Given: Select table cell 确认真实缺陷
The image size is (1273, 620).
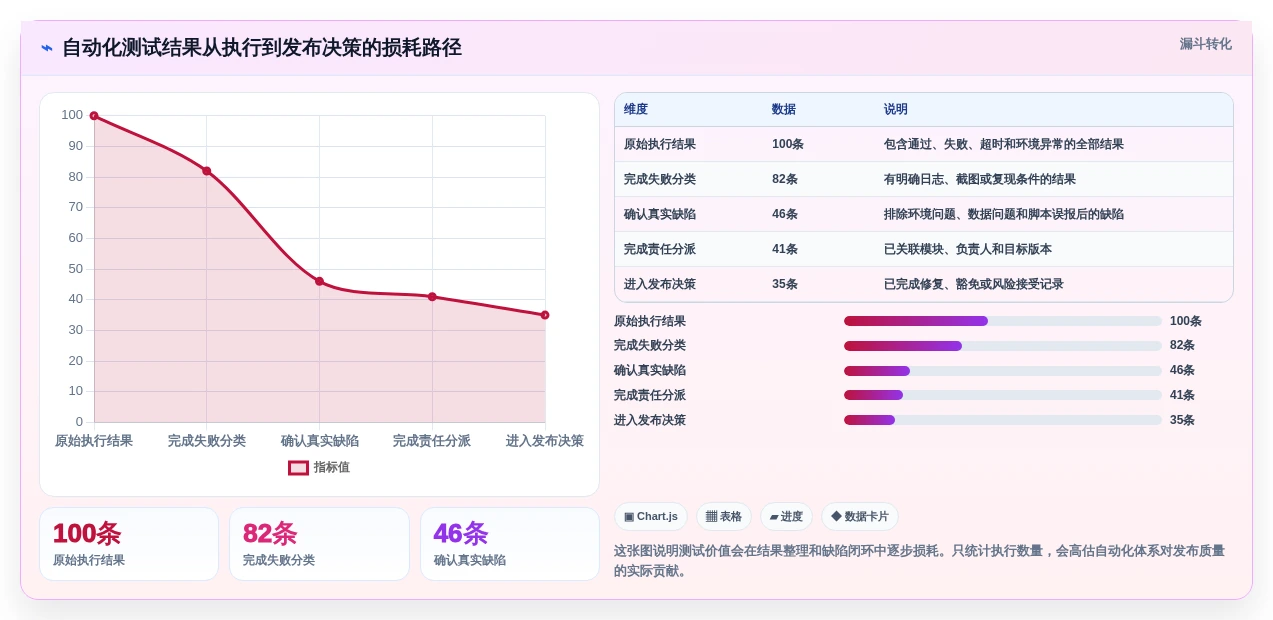Looking at the screenshot, I should tap(660, 214).
